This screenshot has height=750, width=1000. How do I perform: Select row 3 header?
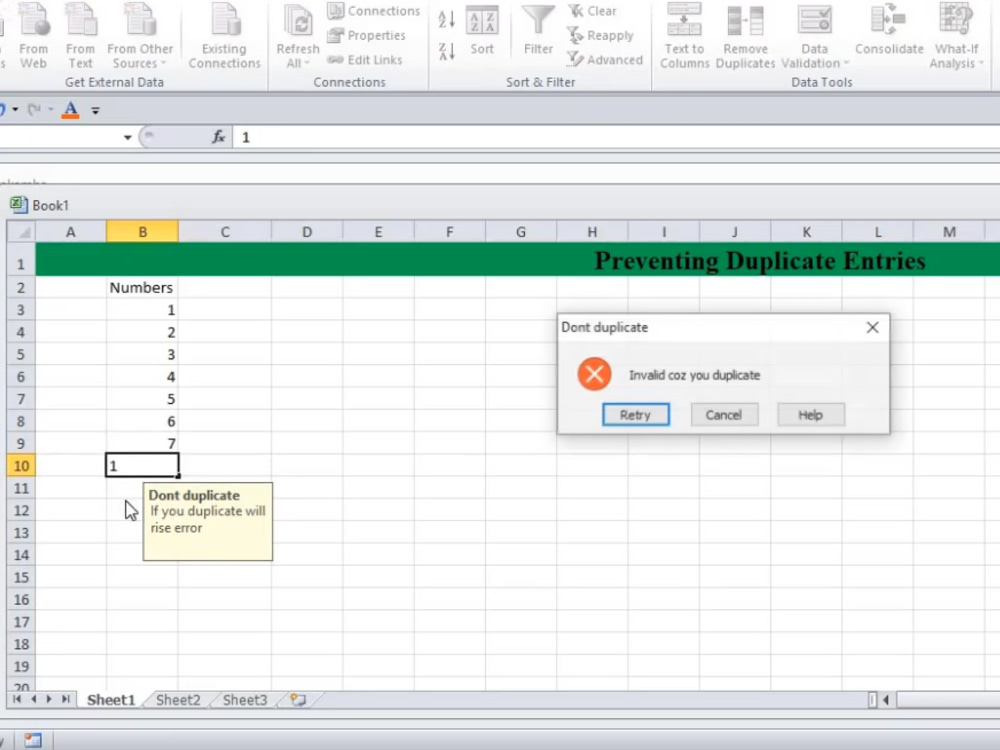click(x=21, y=310)
